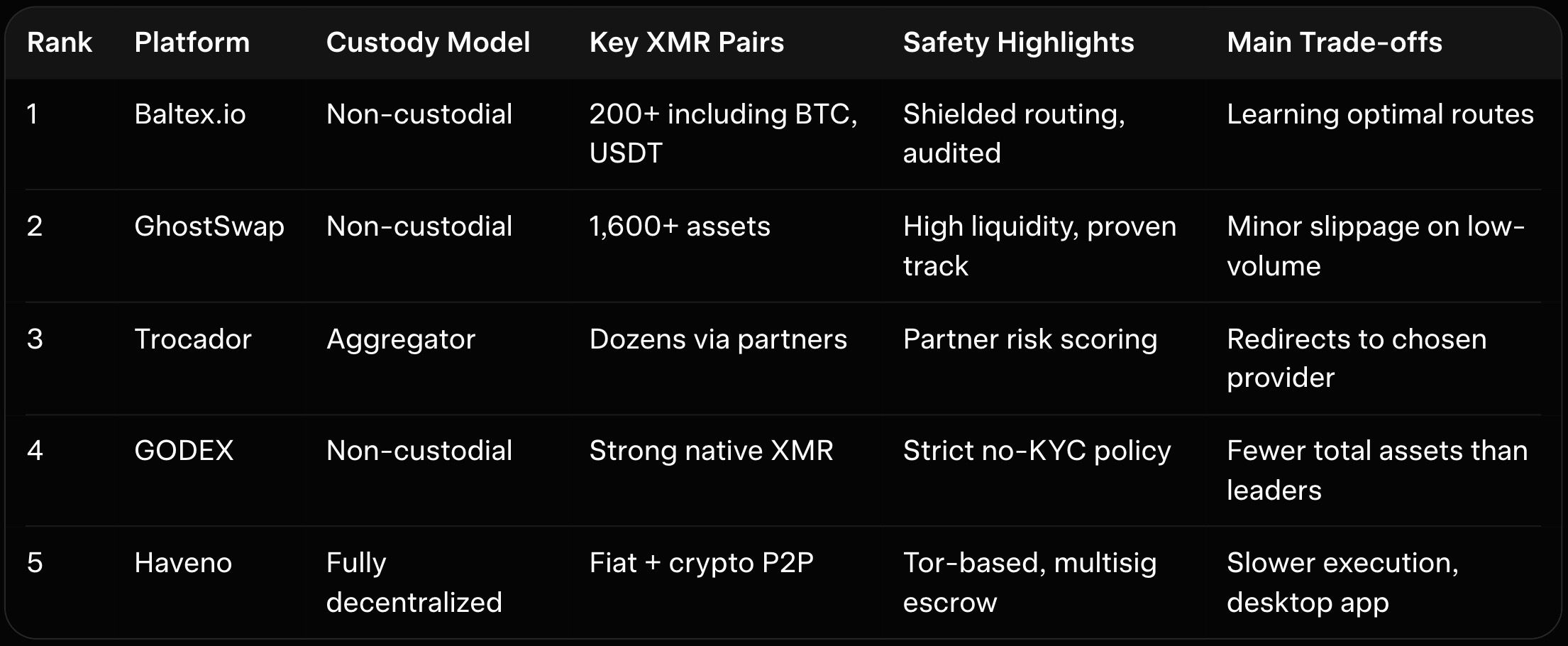Click the Aggregator custody model cell
Image resolution: width=1568 pixels, height=646 pixels.
(400, 339)
